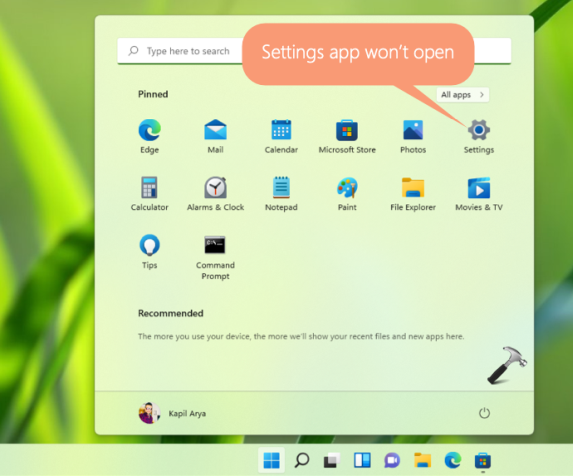This screenshot has width=573, height=476.
Task: Open the Kapil Arya user account menu
Action: pyautogui.click(x=172, y=413)
